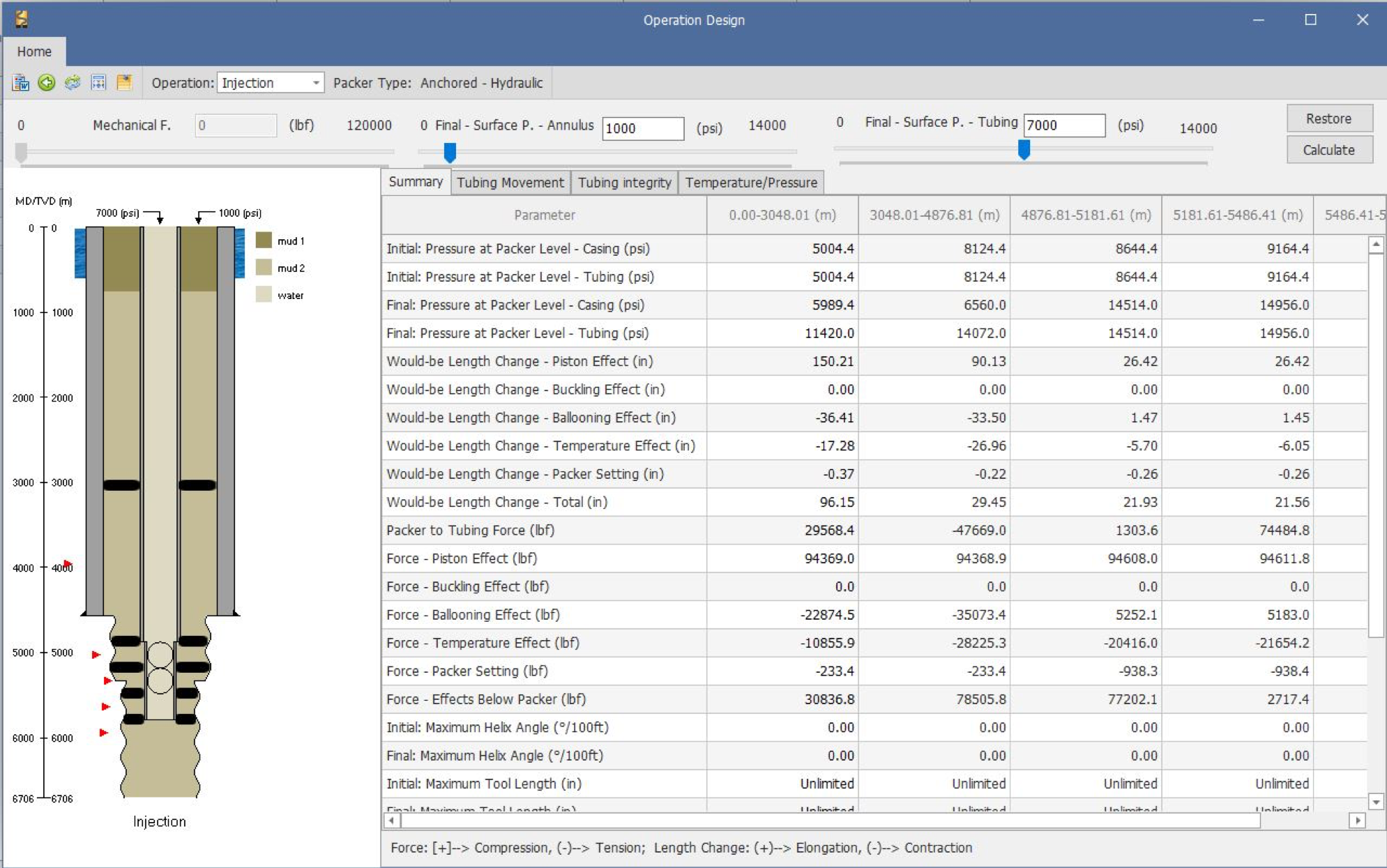Open the Home ribbon tab
The width and height of the screenshot is (1387, 868).
pyautogui.click(x=34, y=52)
